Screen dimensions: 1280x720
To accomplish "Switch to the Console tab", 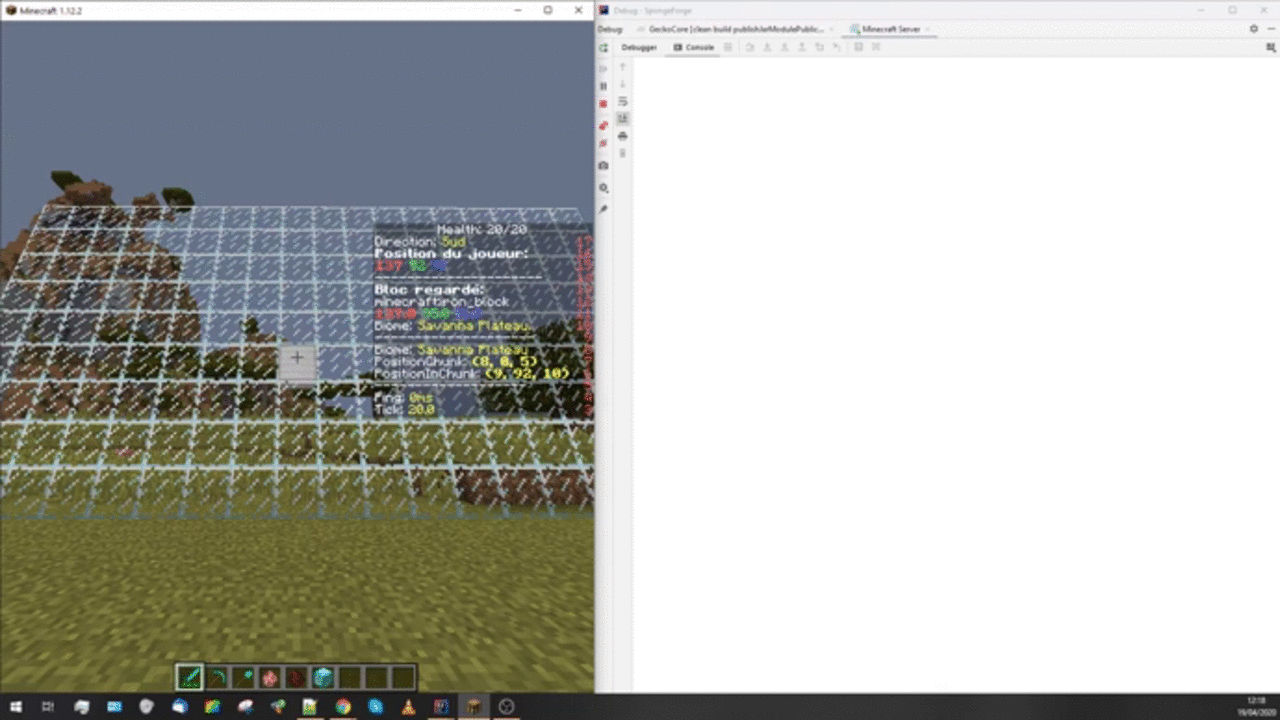I will (x=694, y=47).
